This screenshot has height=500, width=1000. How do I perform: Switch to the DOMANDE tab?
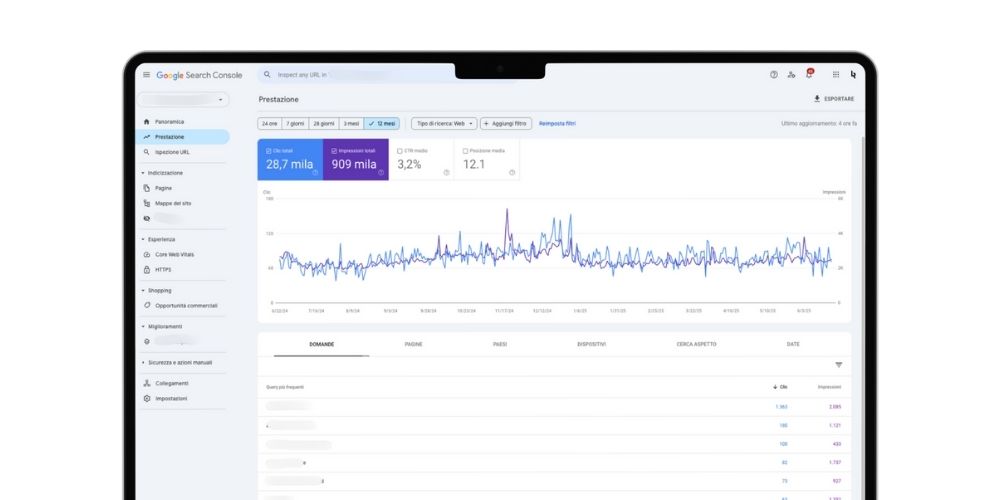tap(321, 344)
